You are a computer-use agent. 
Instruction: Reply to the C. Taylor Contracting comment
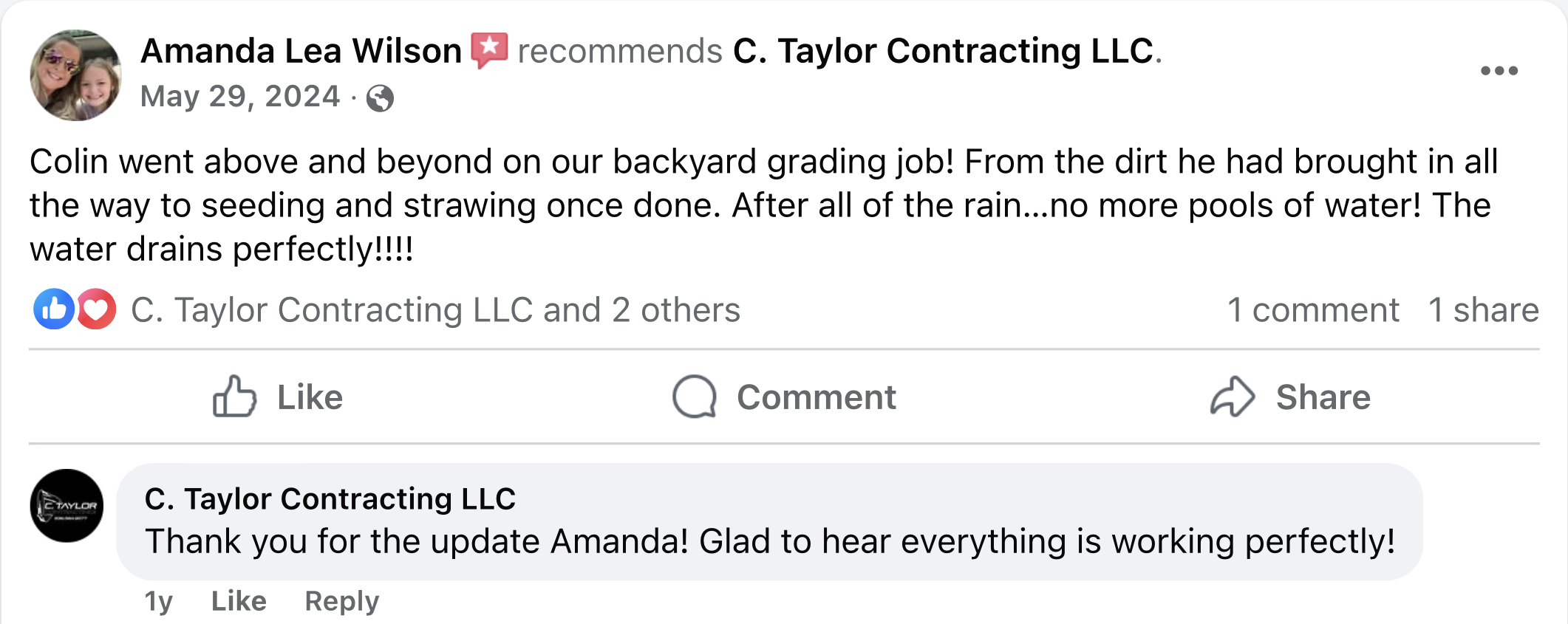(x=342, y=601)
